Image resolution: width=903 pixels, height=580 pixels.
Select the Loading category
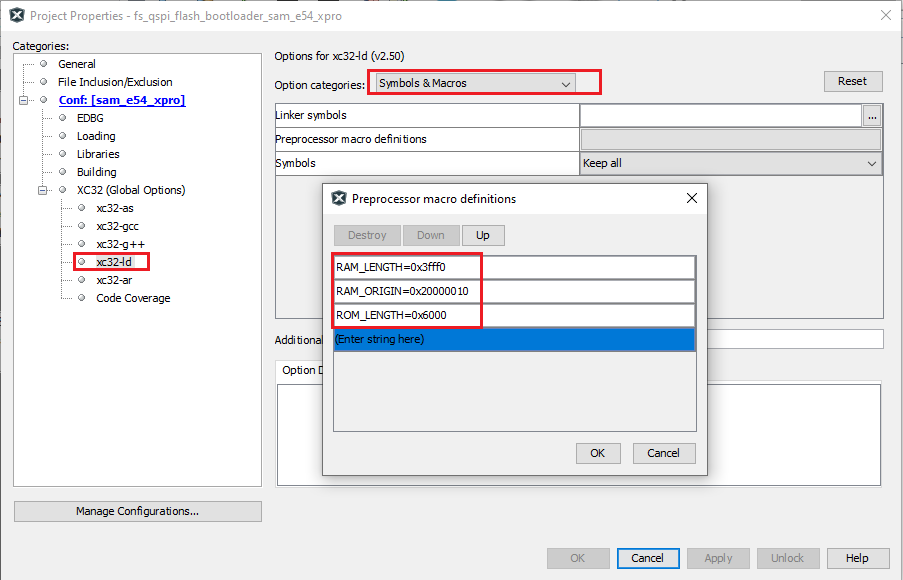[x=95, y=135]
